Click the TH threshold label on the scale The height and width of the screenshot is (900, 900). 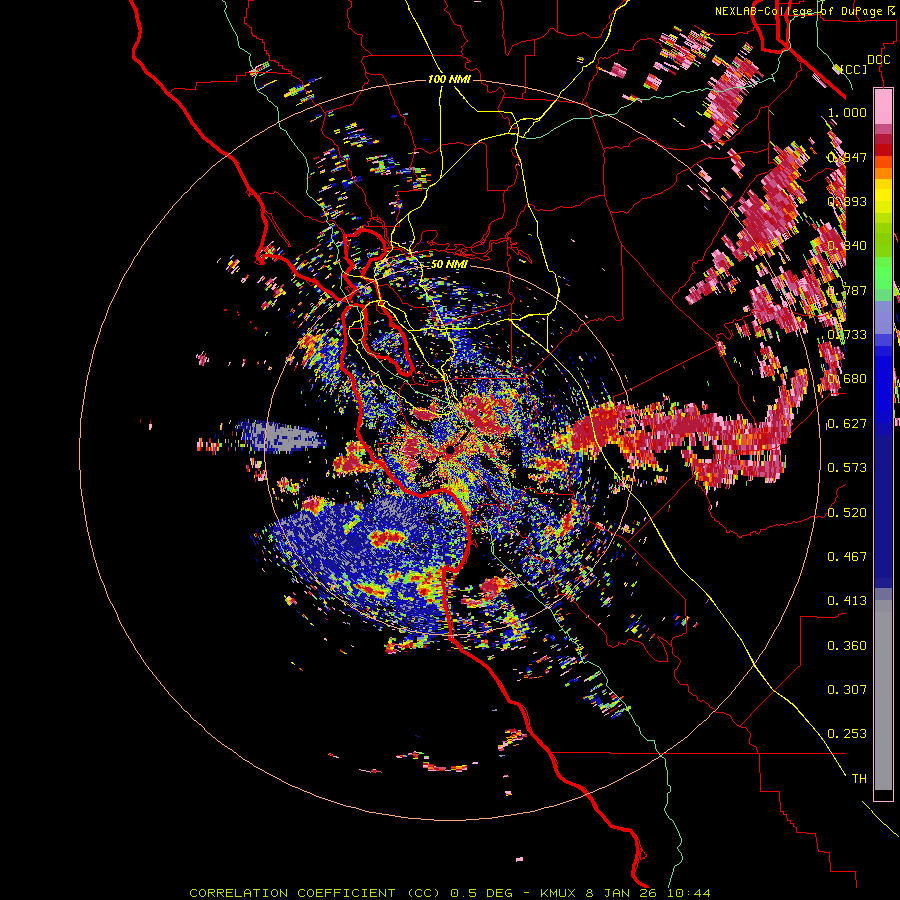coord(859,778)
